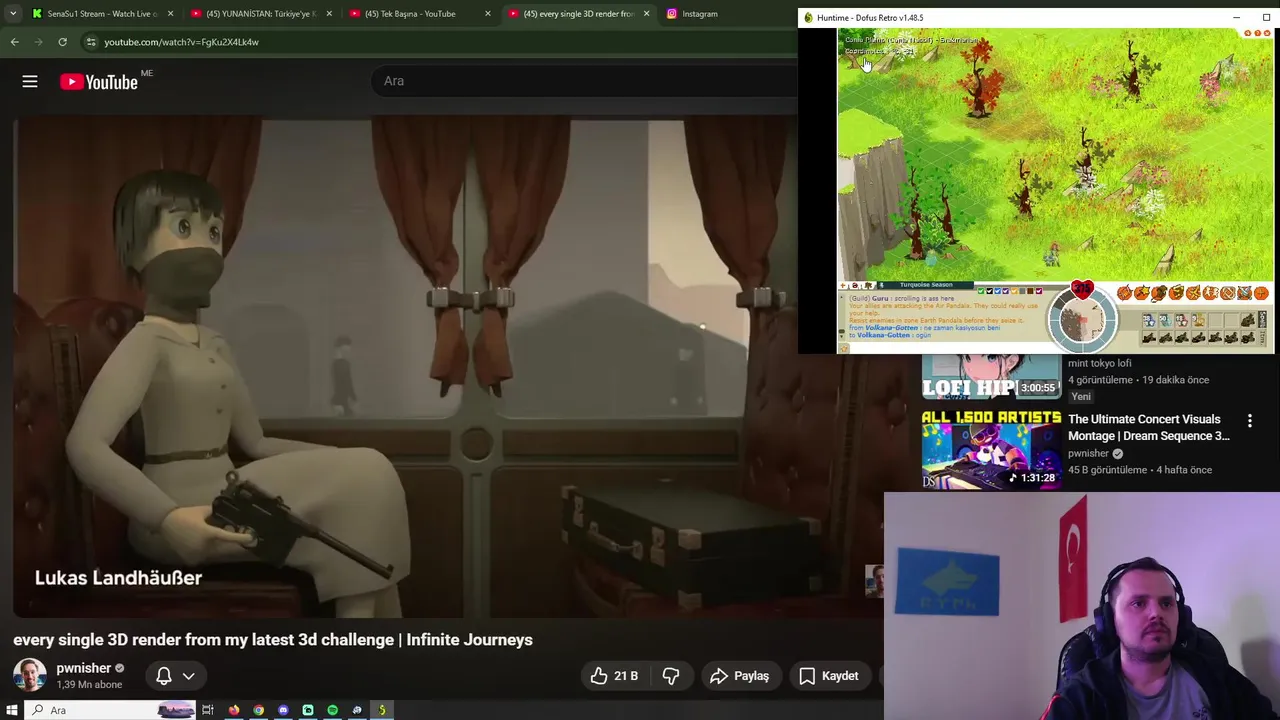Open Firefox from the taskbar

[x=234, y=710]
